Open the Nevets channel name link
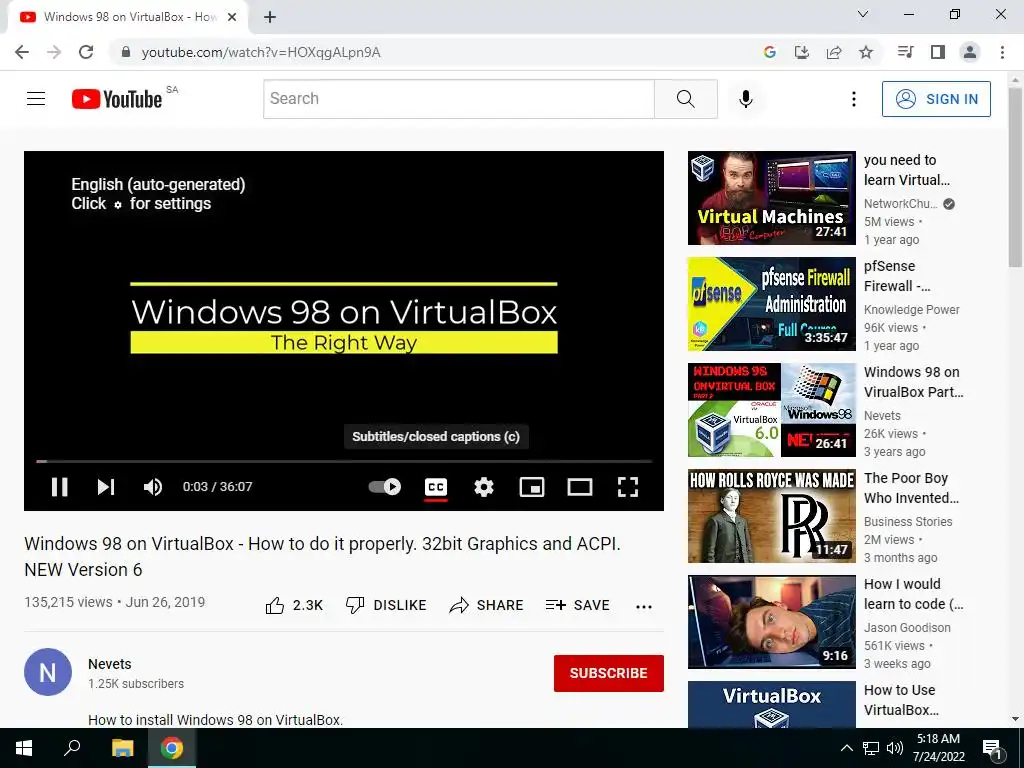 click(110, 664)
